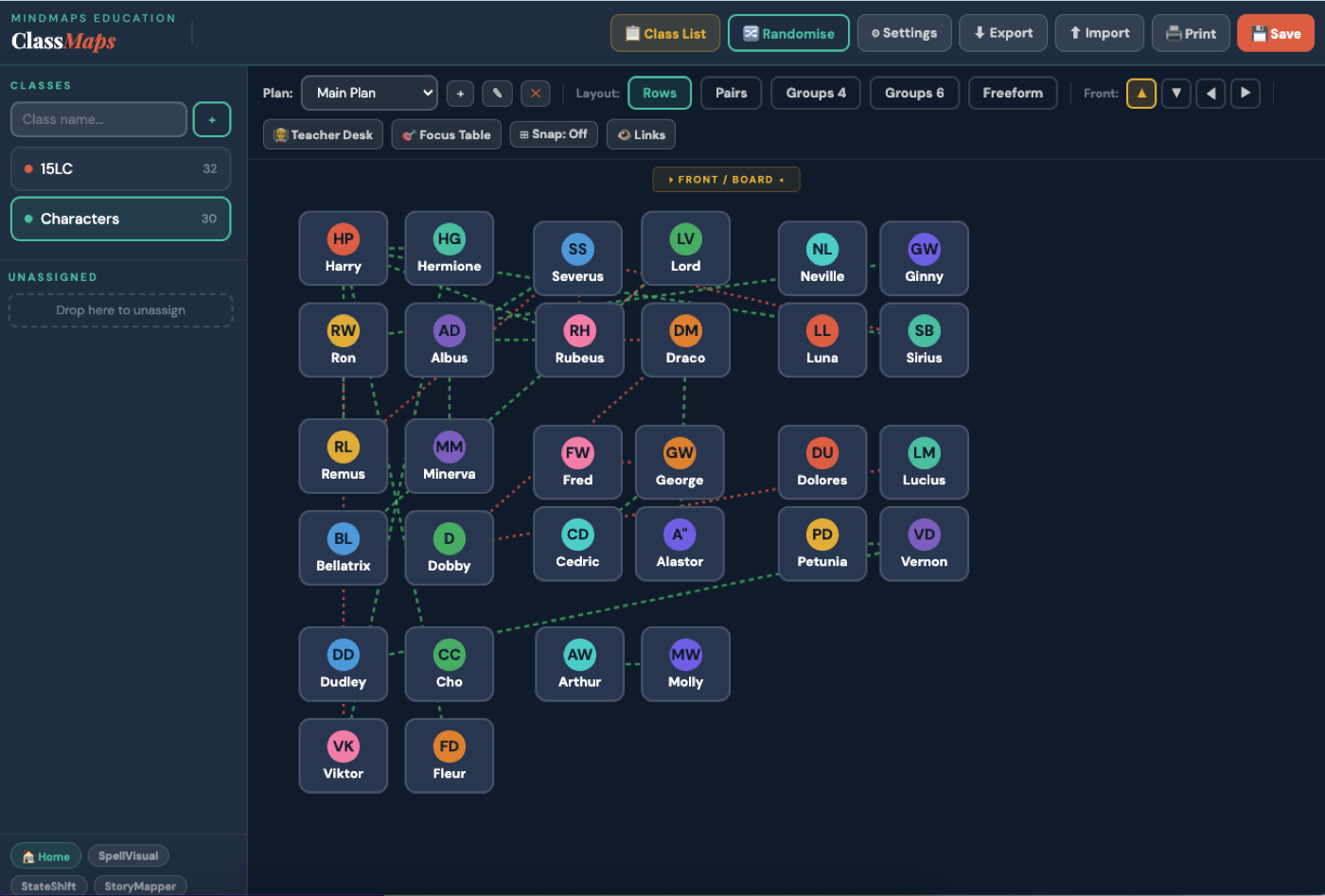Click Petunia PD seat card

click(x=821, y=543)
